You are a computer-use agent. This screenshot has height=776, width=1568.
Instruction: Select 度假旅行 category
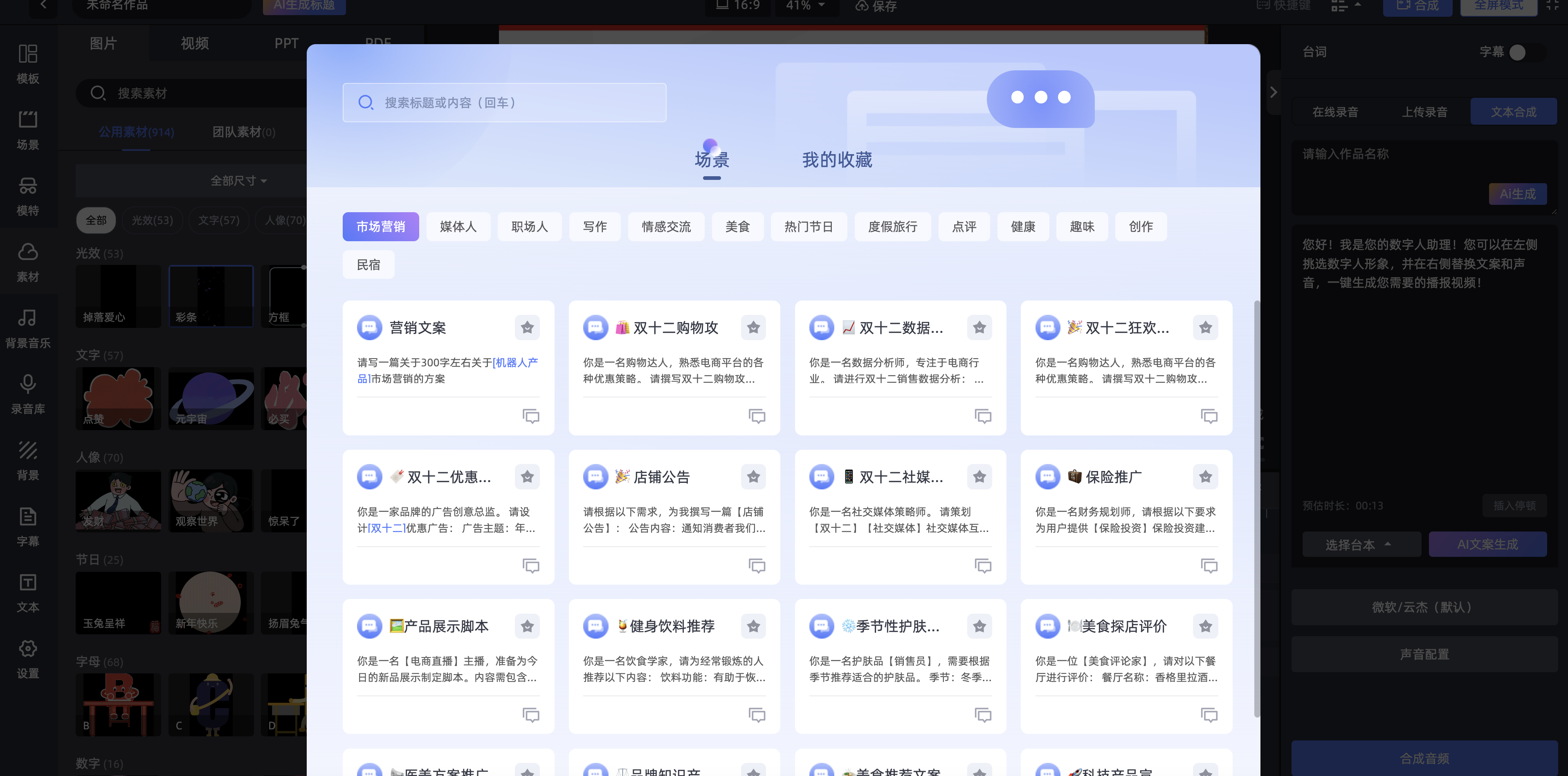tap(892, 227)
